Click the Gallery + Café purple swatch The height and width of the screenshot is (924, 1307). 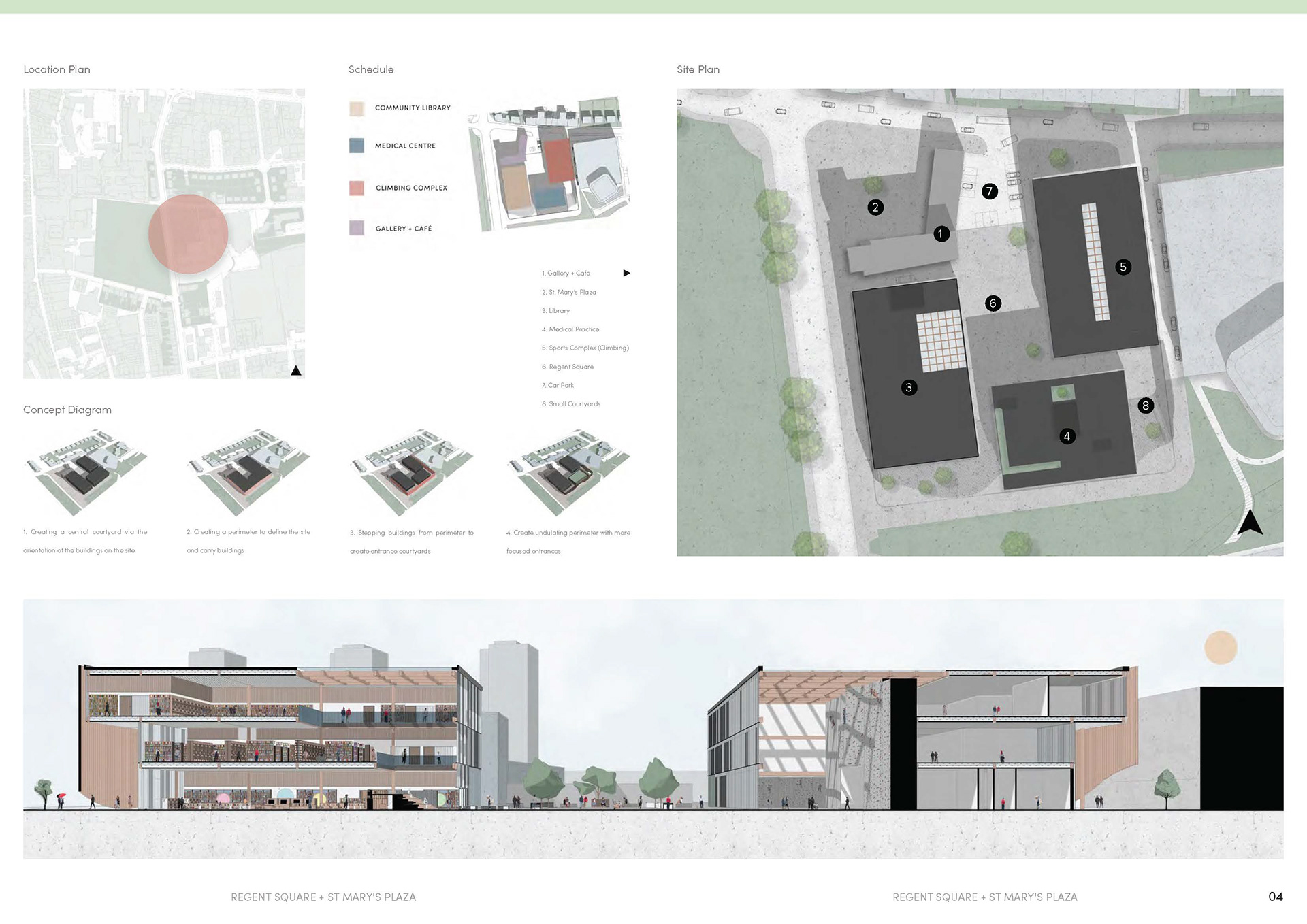pos(357,228)
